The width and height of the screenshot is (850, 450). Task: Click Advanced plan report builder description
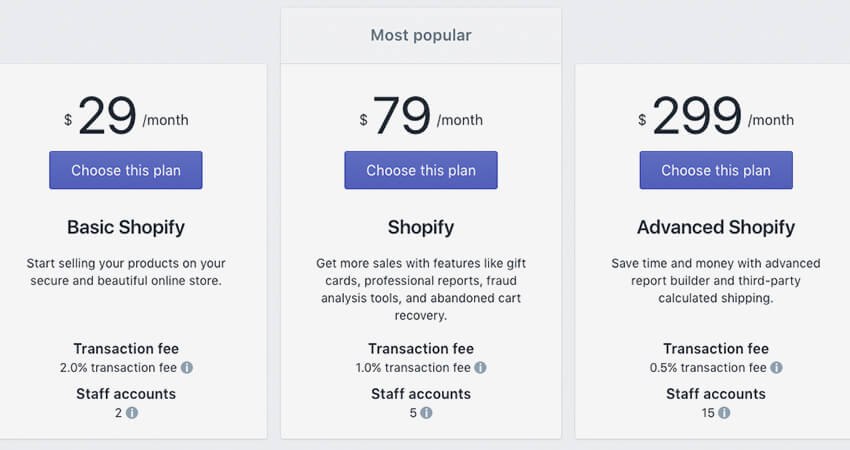[x=716, y=281]
